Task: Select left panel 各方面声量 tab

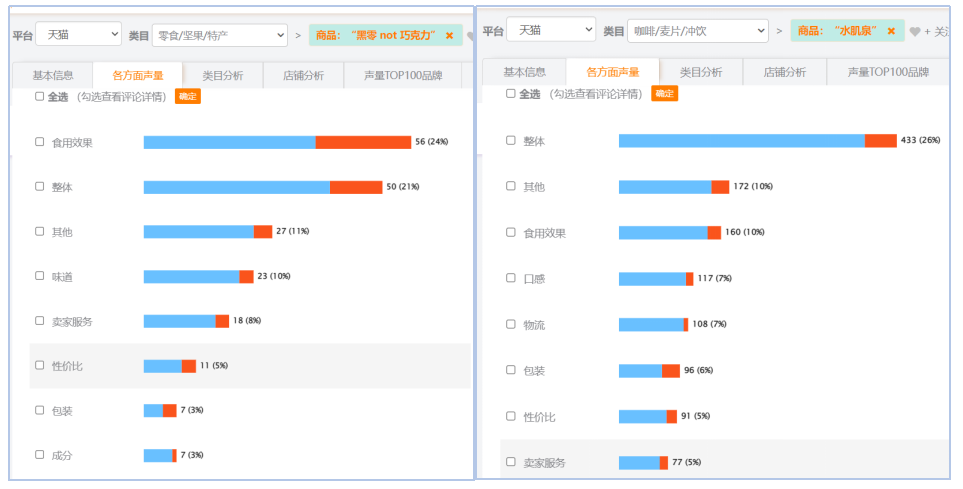Action: 138,76
